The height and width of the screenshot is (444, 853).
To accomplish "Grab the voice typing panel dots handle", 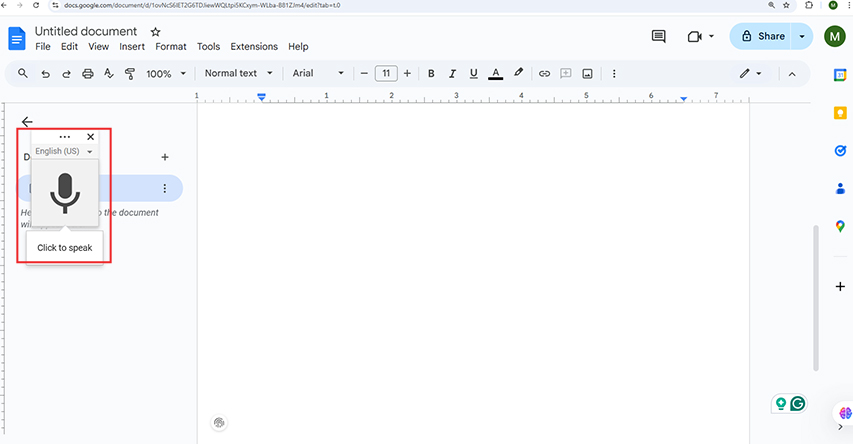I will tap(65, 137).
